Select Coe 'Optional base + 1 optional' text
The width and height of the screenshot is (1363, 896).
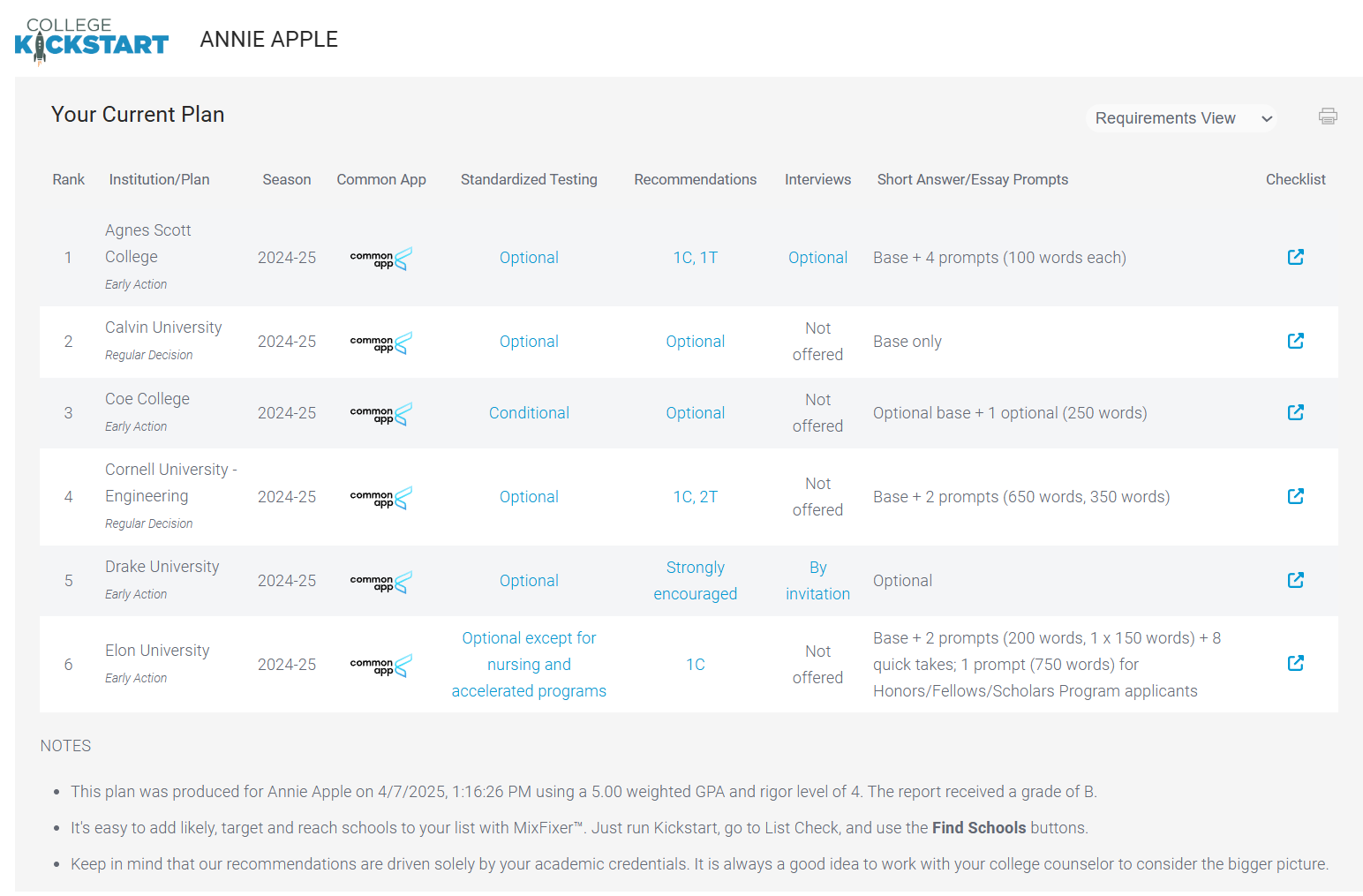(1010, 413)
